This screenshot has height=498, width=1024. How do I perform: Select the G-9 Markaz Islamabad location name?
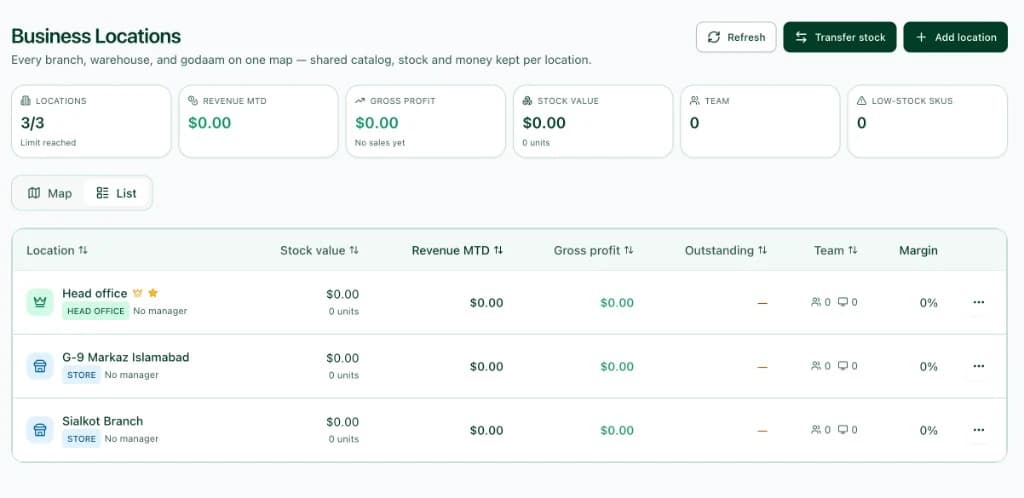[125, 357]
